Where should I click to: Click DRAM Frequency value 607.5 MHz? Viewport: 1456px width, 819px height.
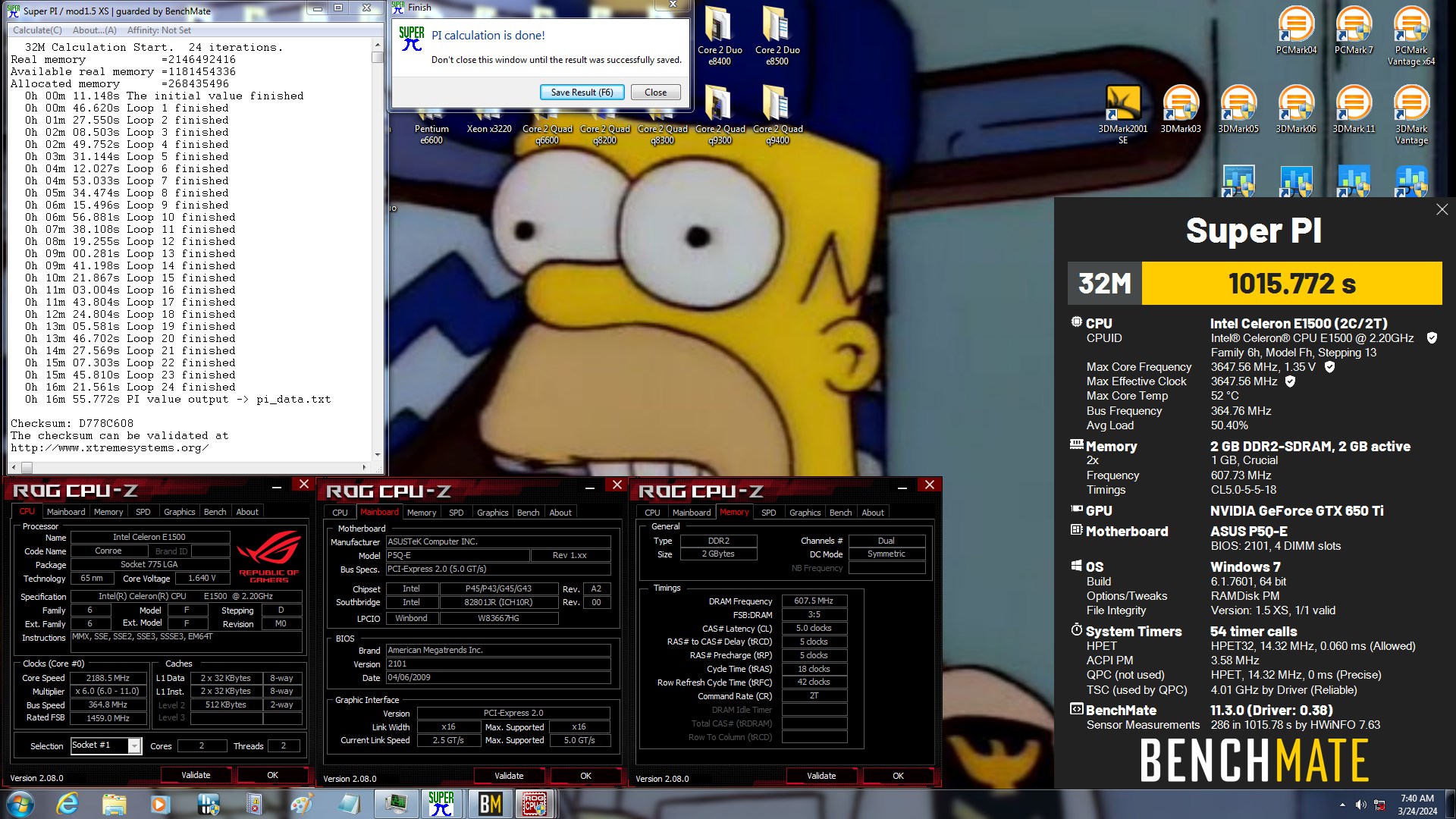(814, 601)
